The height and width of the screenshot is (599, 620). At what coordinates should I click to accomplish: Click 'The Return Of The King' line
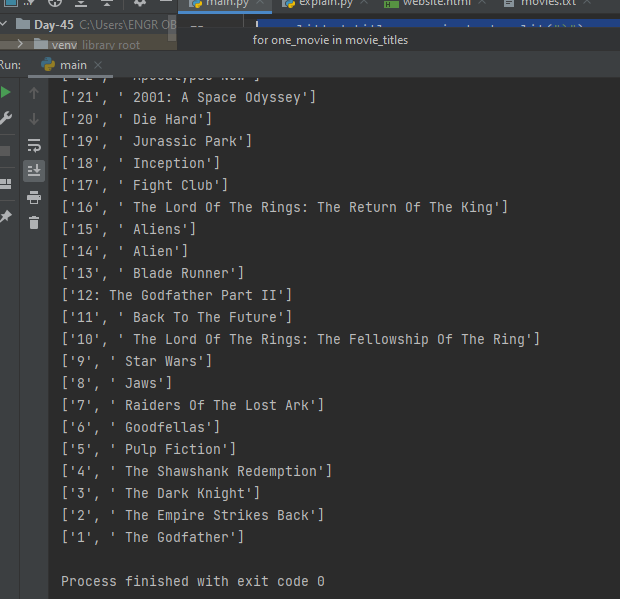click(285, 207)
